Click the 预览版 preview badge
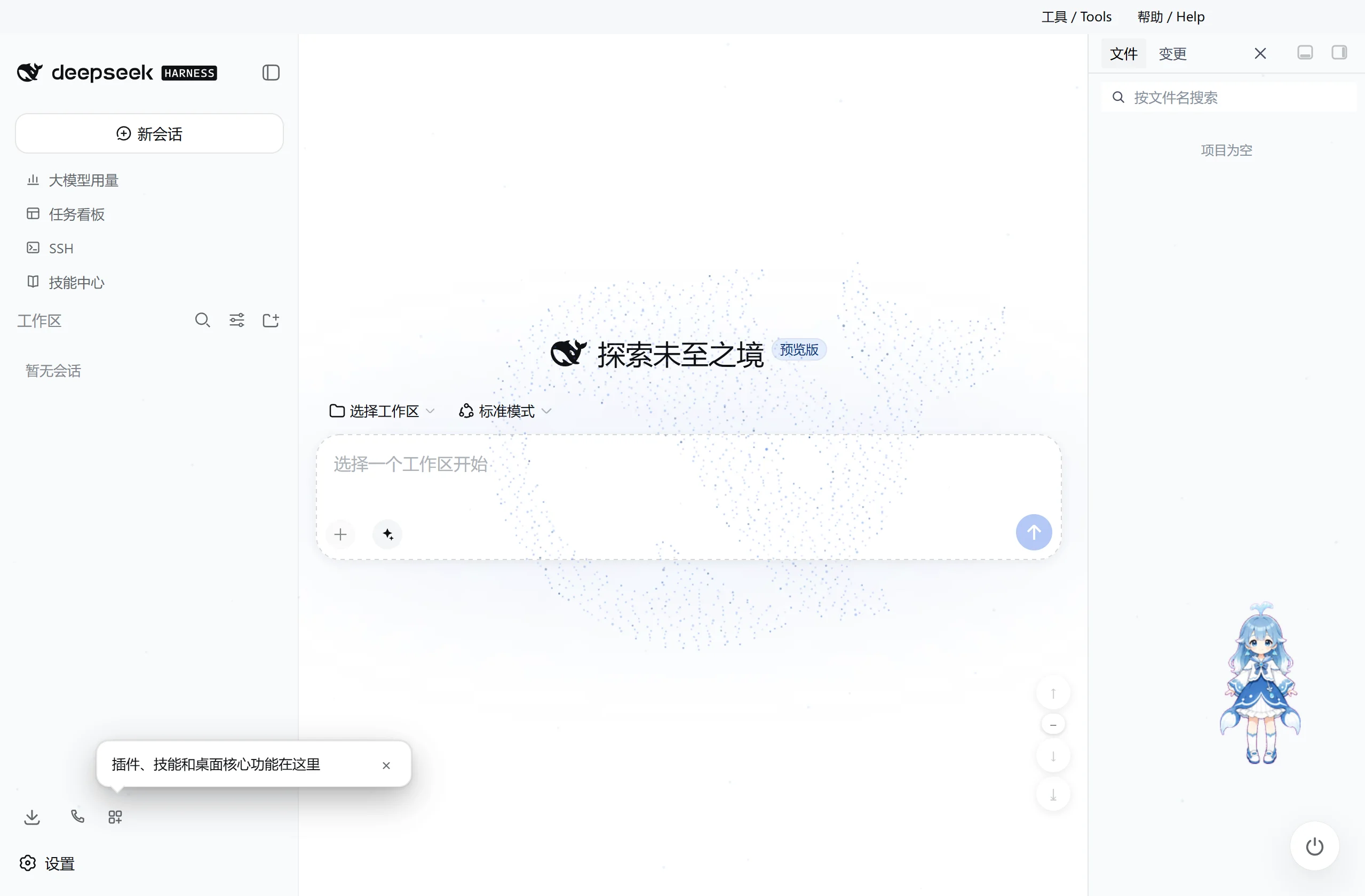 799,350
